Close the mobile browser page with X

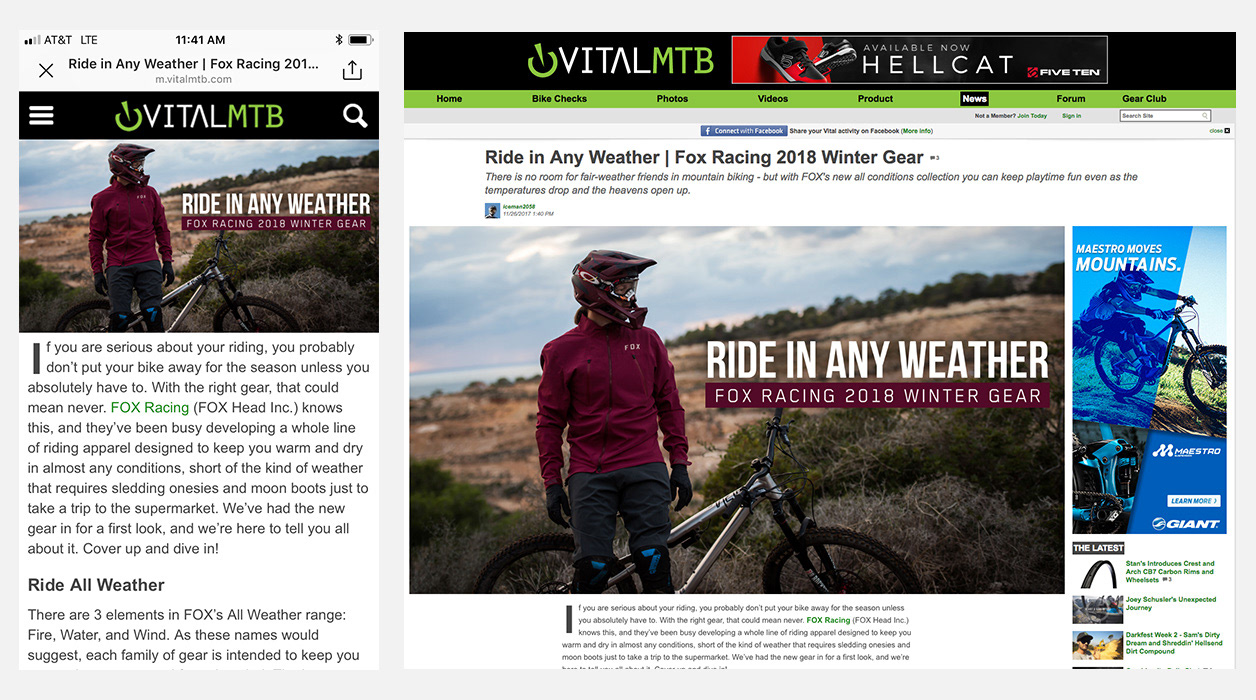coord(46,70)
